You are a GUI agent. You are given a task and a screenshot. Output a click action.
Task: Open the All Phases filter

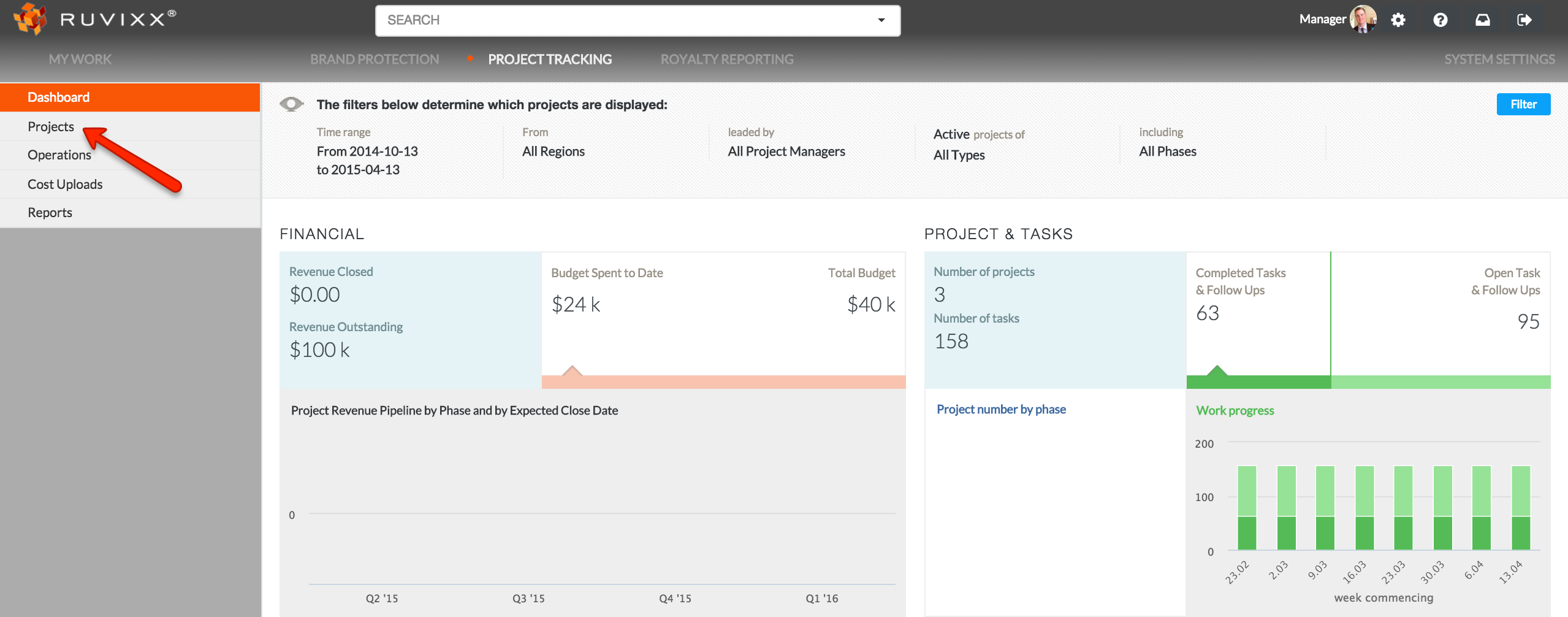click(x=1167, y=151)
